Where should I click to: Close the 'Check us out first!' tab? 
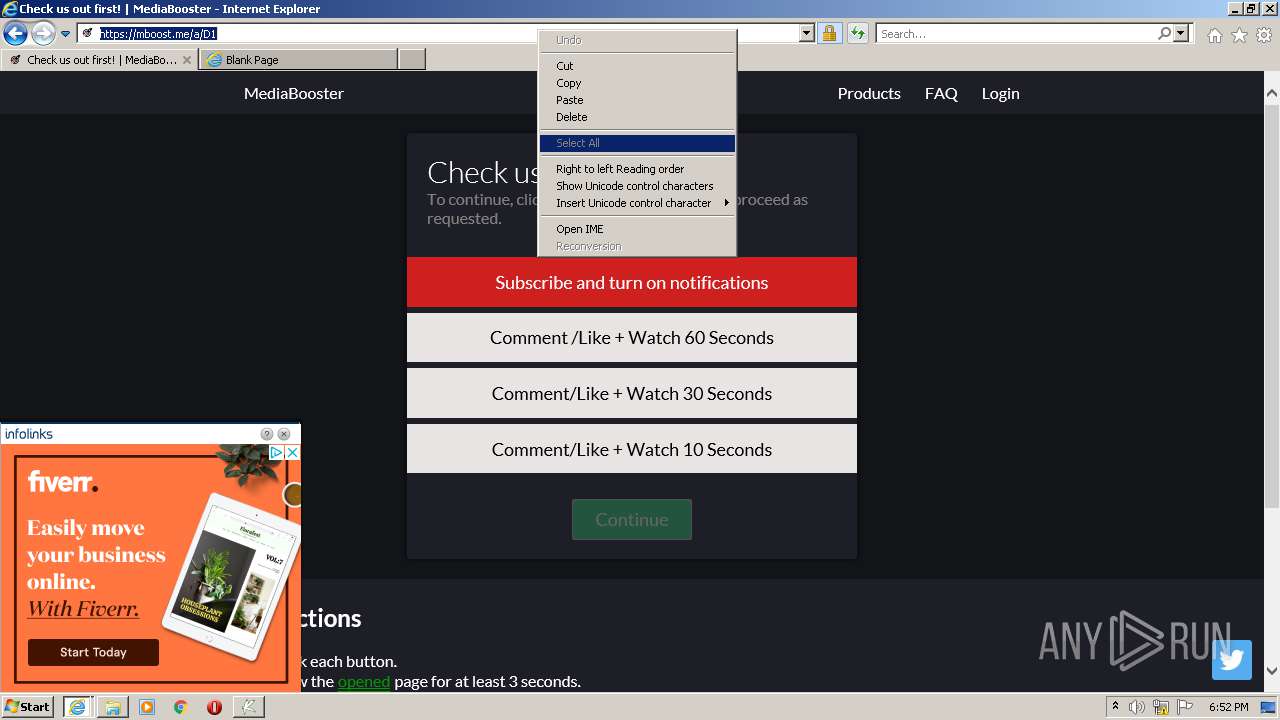[x=187, y=60]
